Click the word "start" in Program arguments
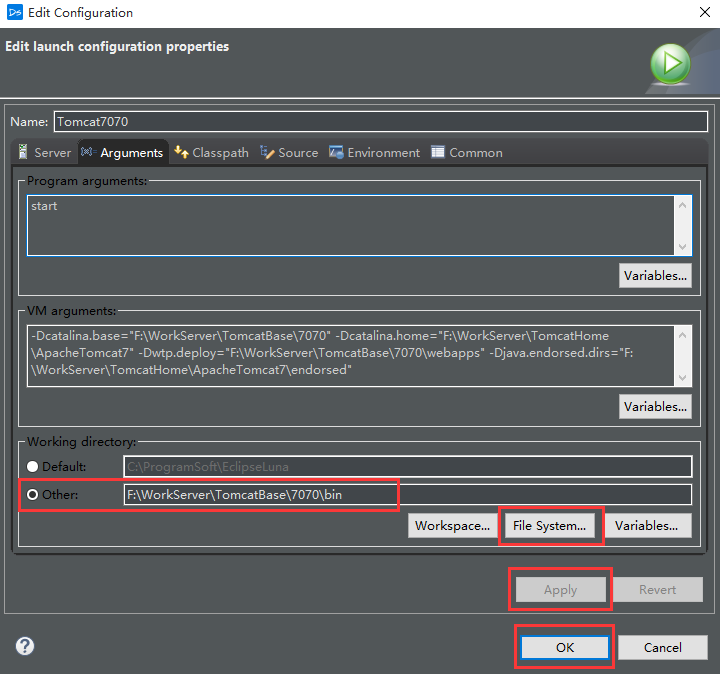Screen dimensions: 720x674 pyautogui.click(x=44, y=206)
